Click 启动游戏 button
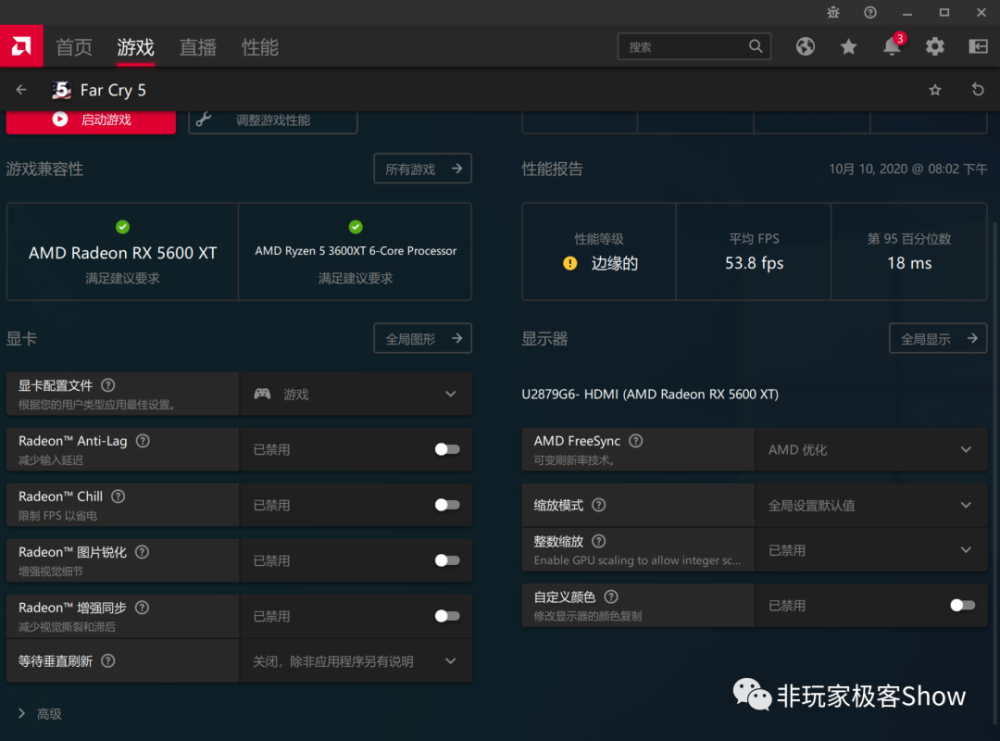This screenshot has width=1000, height=741. tap(91, 121)
